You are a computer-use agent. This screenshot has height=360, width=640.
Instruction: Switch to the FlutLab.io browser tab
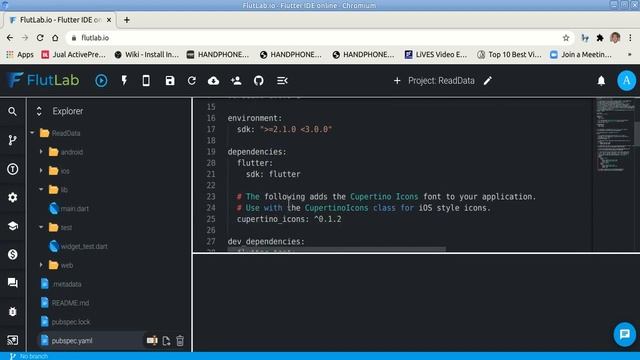pos(60,20)
